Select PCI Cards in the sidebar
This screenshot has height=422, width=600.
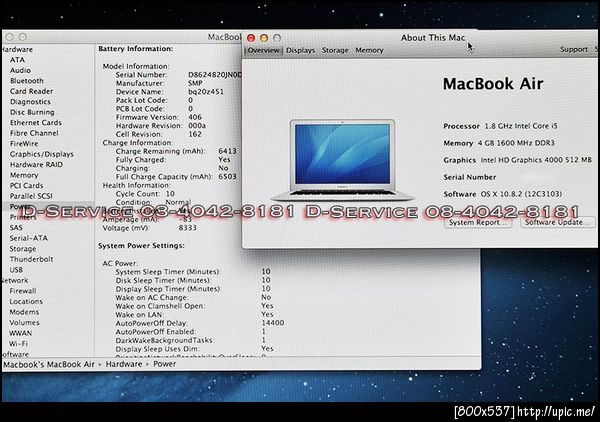tap(26, 186)
